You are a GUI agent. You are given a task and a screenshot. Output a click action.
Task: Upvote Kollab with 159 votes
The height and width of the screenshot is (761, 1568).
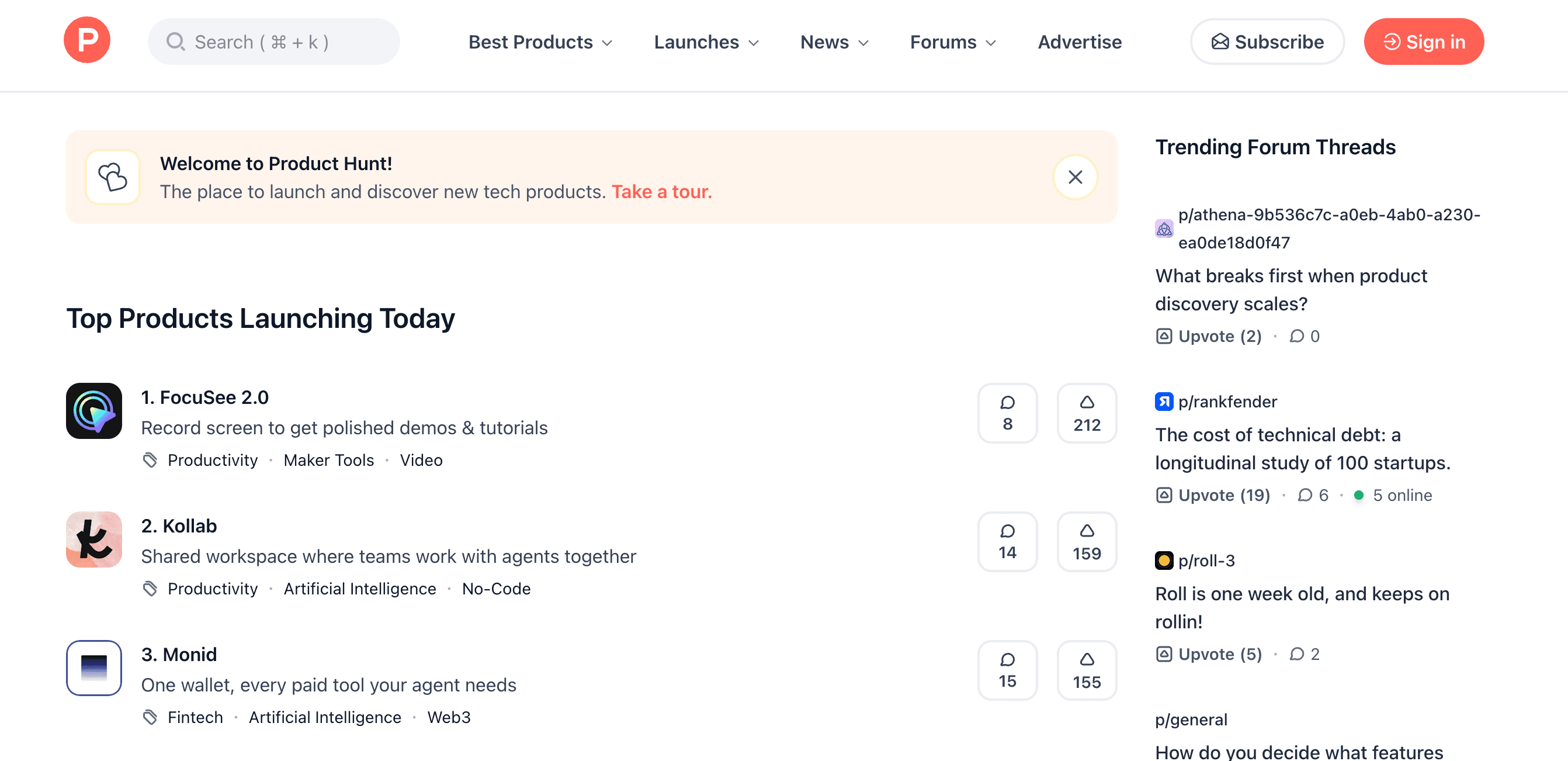click(1087, 542)
